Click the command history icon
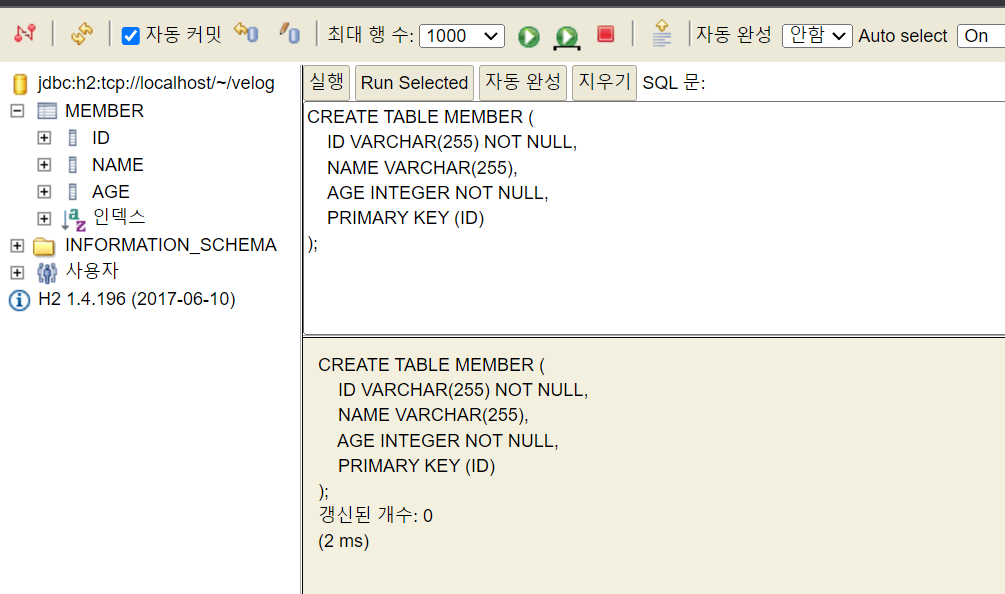The height and width of the screenshot is (594, 1005). point(661,33)
